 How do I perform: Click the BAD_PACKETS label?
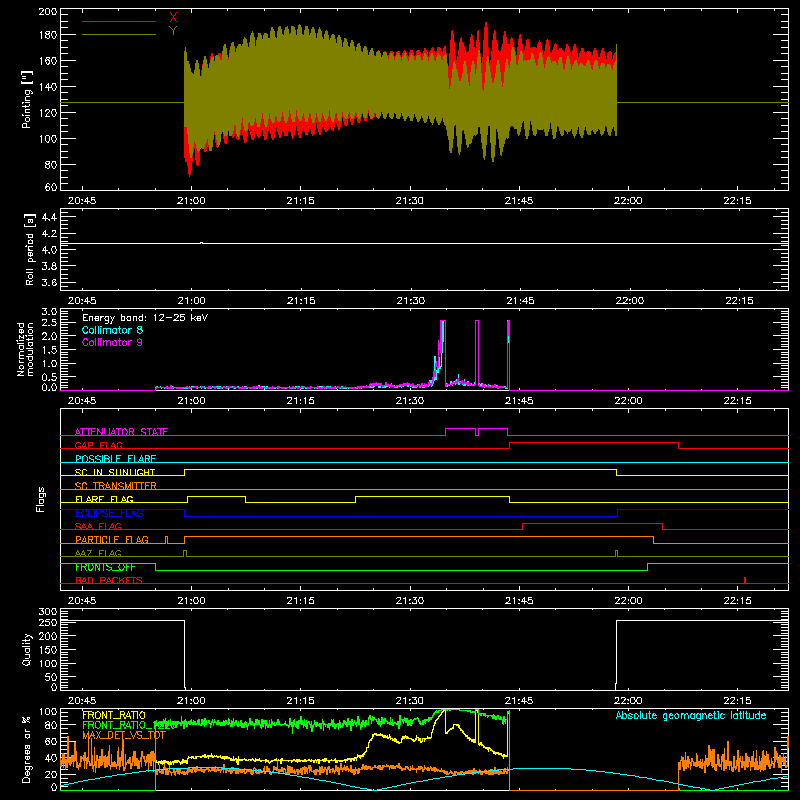pos(109,580)
